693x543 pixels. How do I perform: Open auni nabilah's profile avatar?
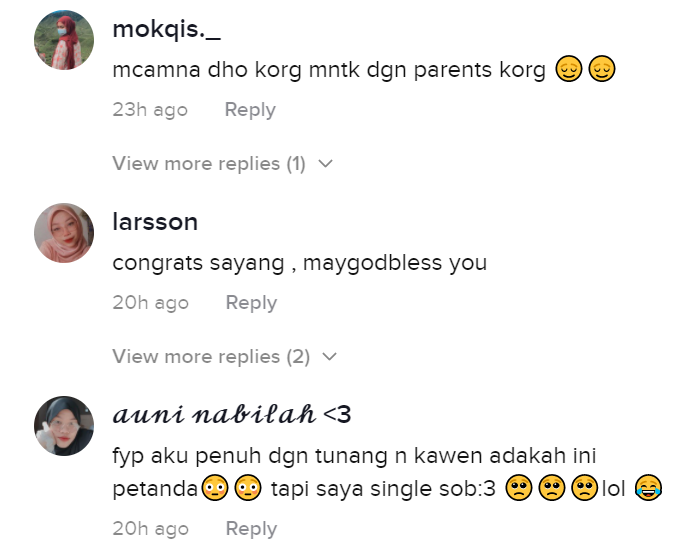pyautogui.click(x=64, y=426)
